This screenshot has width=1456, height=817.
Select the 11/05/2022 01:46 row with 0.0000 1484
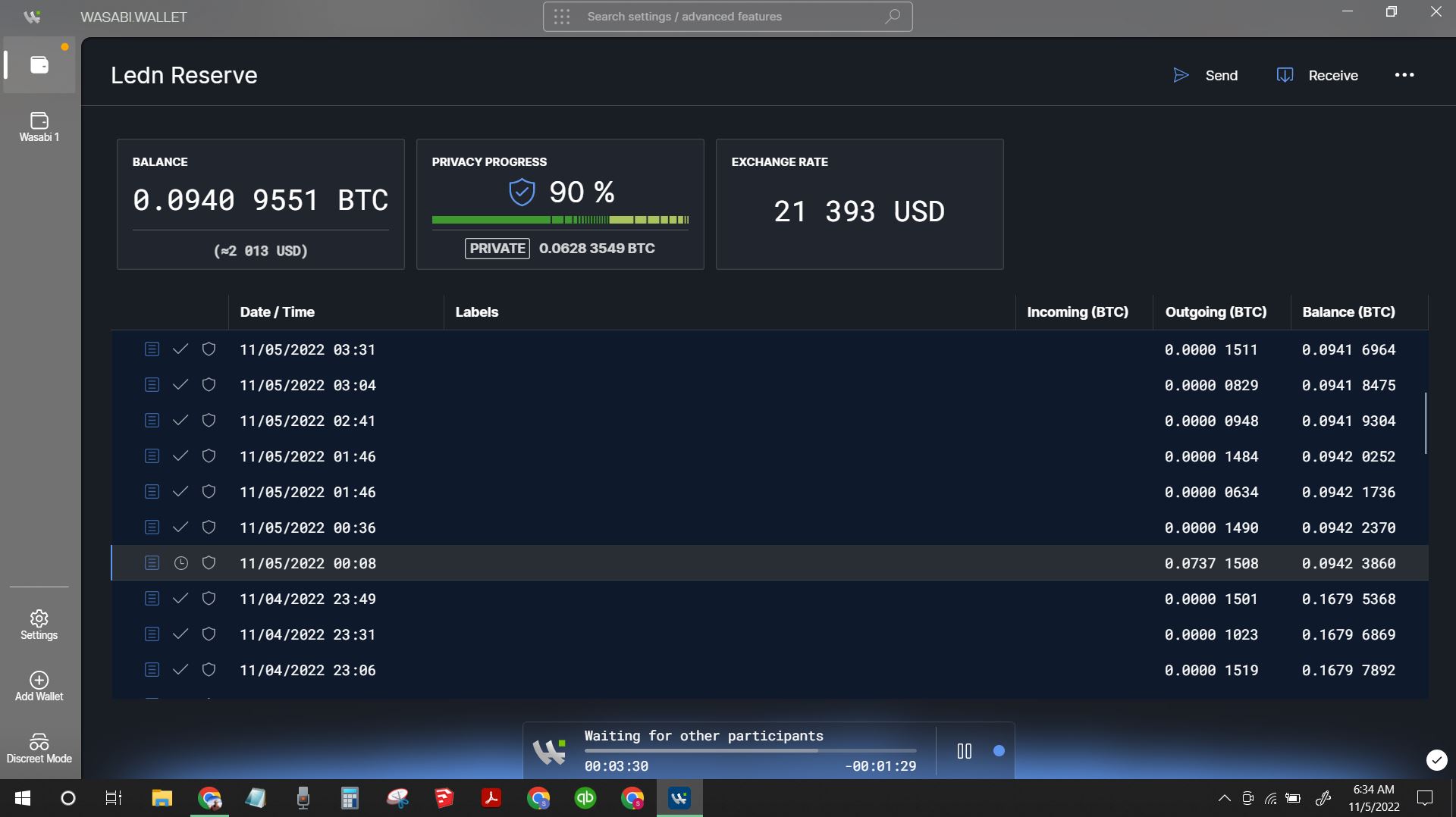pyautogui.click(x=770, y=456)
